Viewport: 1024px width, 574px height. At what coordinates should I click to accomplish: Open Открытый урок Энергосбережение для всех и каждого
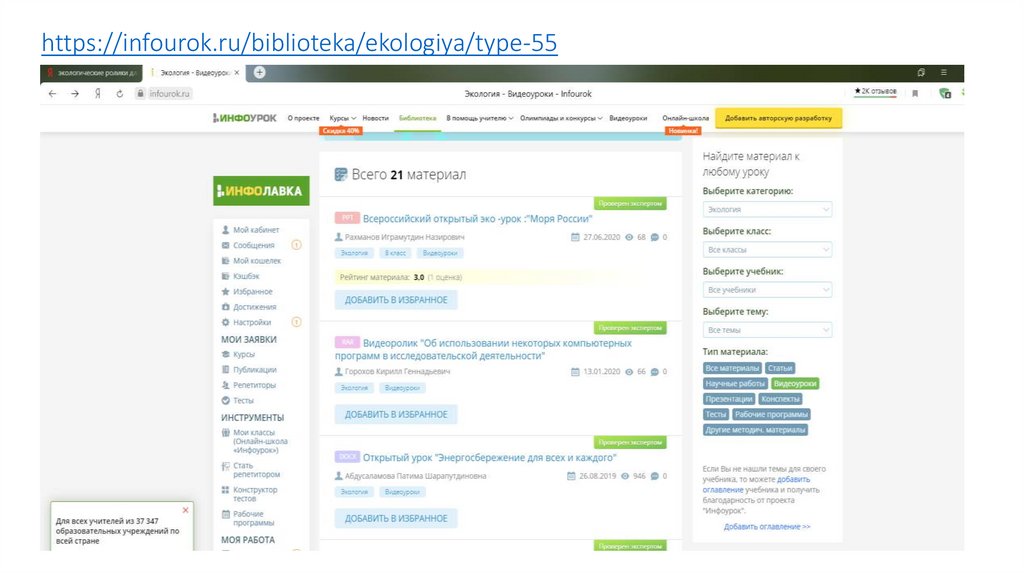(x=489, y=457)
